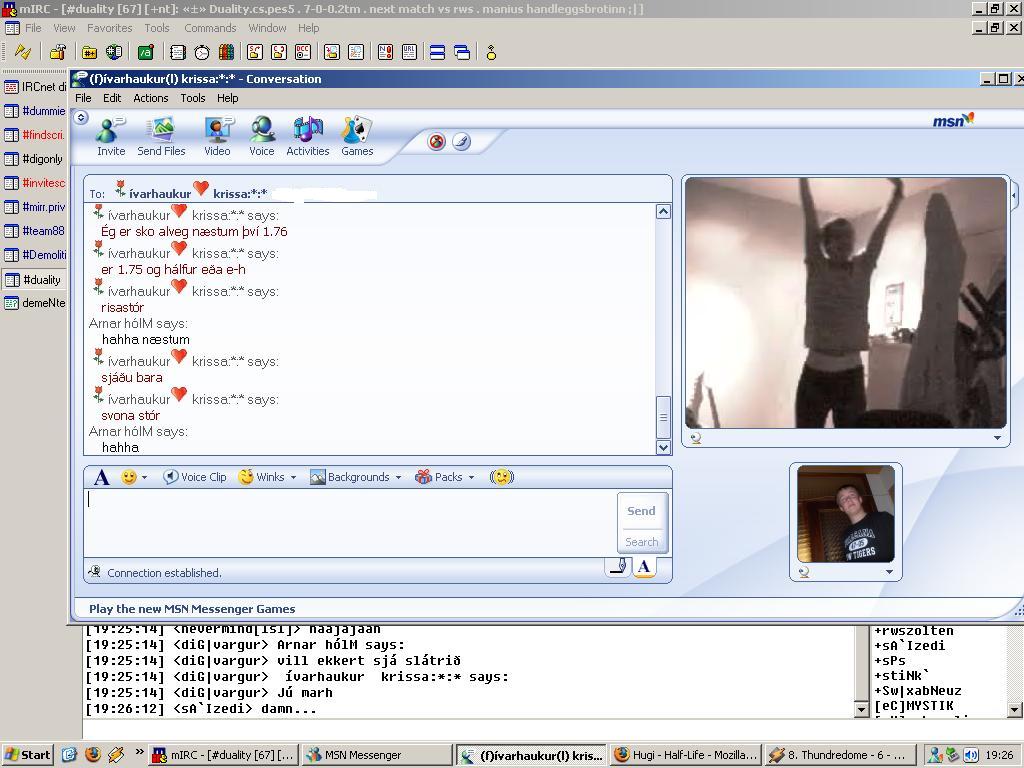
Task: Switch to Thundredome taskbar item
Action: (839, 755)
